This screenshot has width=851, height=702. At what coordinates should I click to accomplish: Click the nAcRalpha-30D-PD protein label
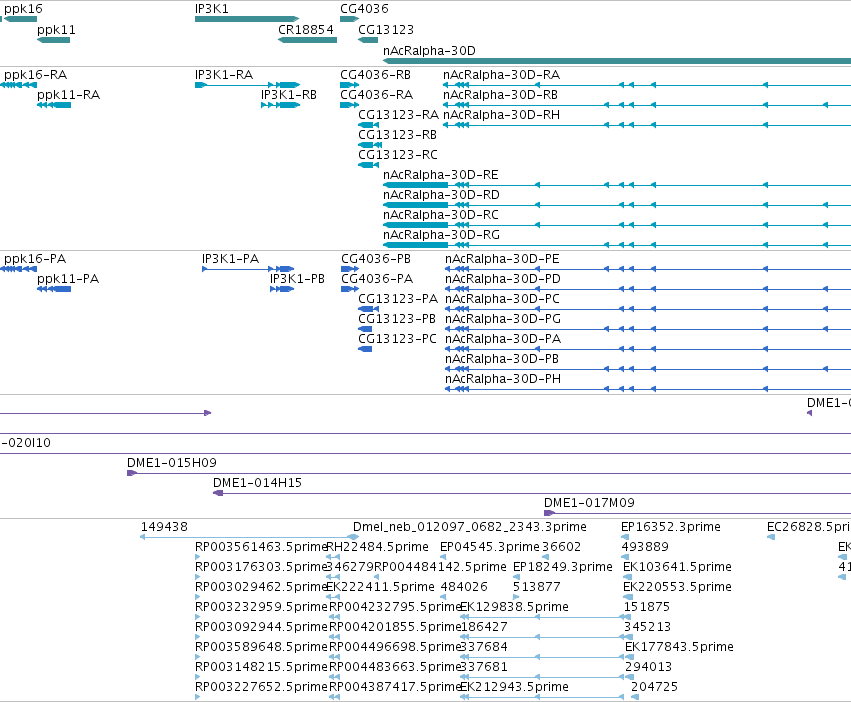click(503, 279)
